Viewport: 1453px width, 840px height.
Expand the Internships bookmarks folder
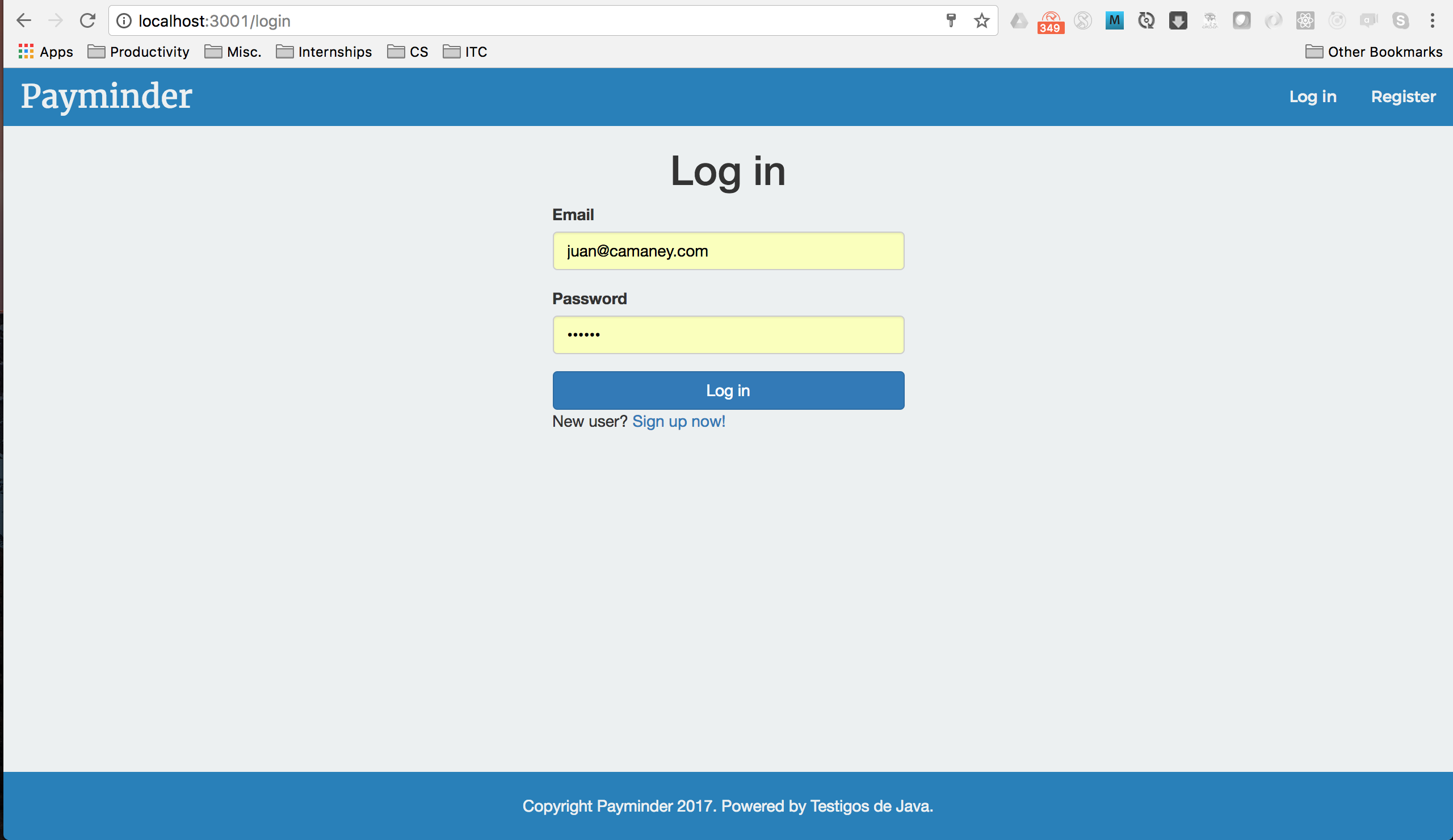[324, 52]
